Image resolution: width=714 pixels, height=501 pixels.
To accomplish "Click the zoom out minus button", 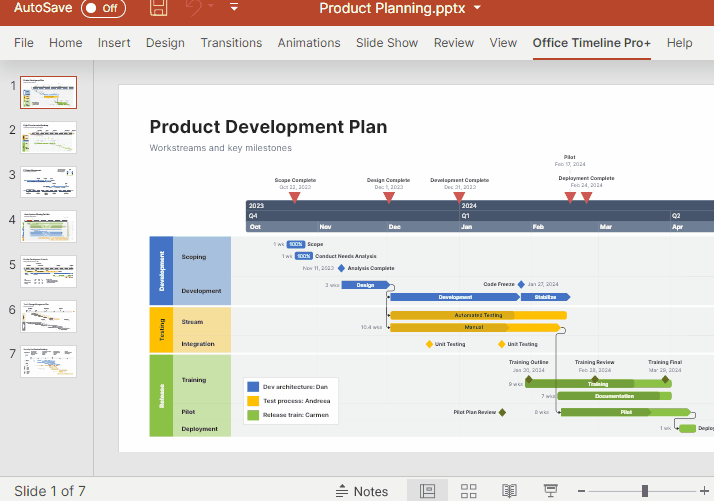I will tap(581, 491).
